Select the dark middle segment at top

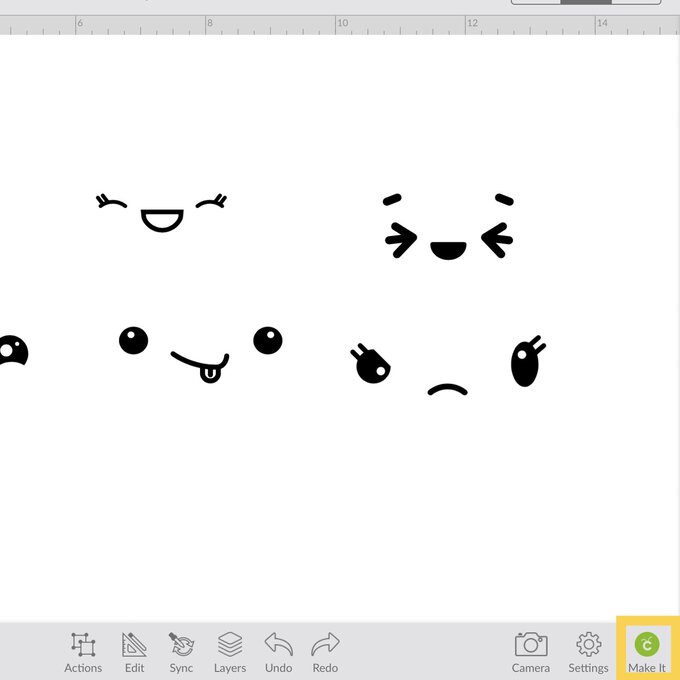585,2
